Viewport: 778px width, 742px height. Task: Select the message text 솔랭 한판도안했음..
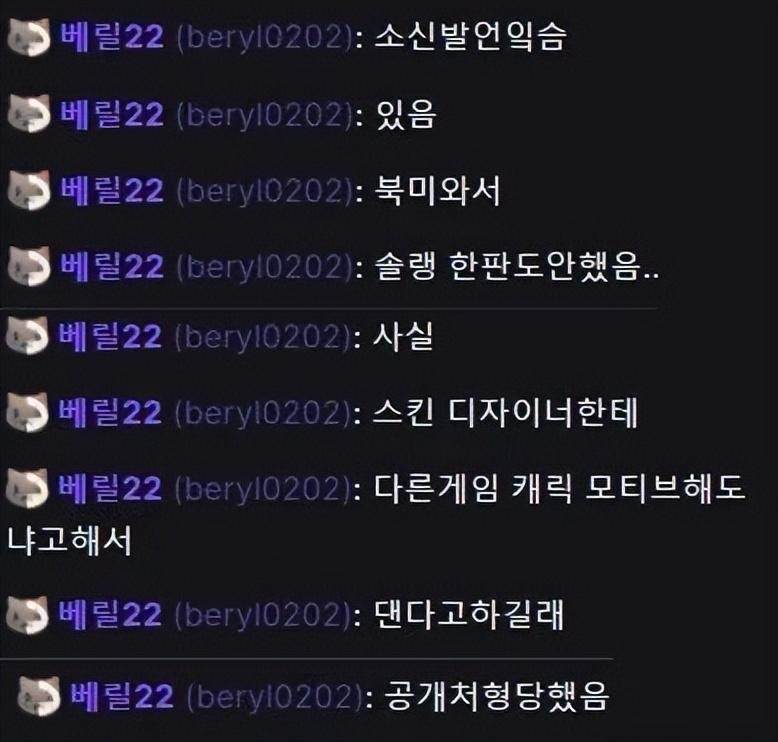tap(517, 267)
